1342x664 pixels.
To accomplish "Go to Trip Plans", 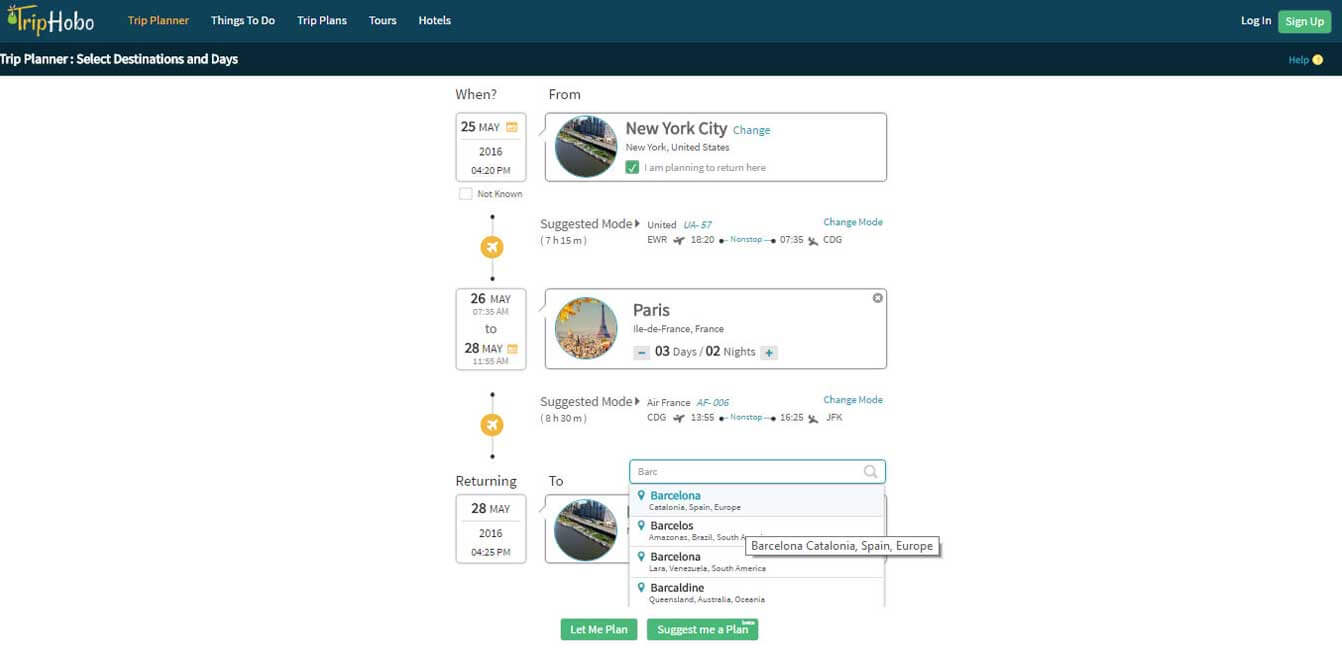I will (322, 20).
